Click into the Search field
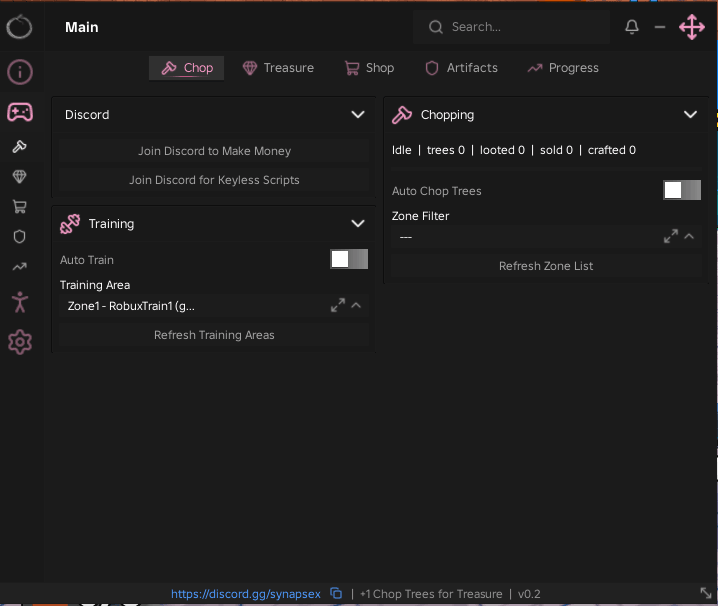The height and width of the screenshot is (606, 718). coord(511,27)
